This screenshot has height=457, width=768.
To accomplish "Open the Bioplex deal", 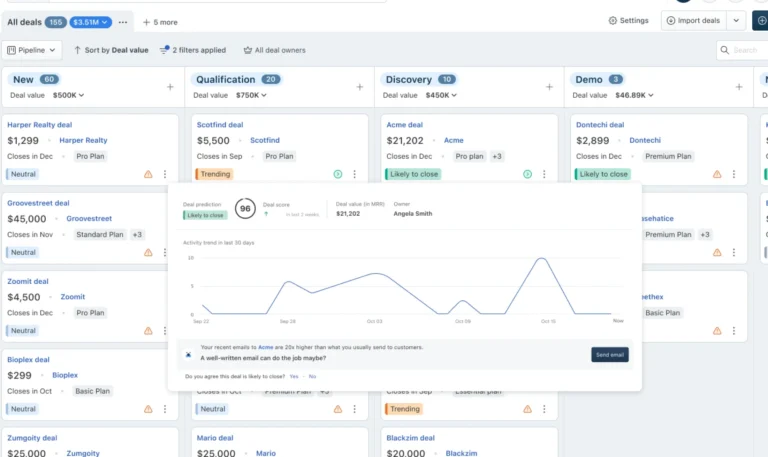I will click(x=28, y=360).
